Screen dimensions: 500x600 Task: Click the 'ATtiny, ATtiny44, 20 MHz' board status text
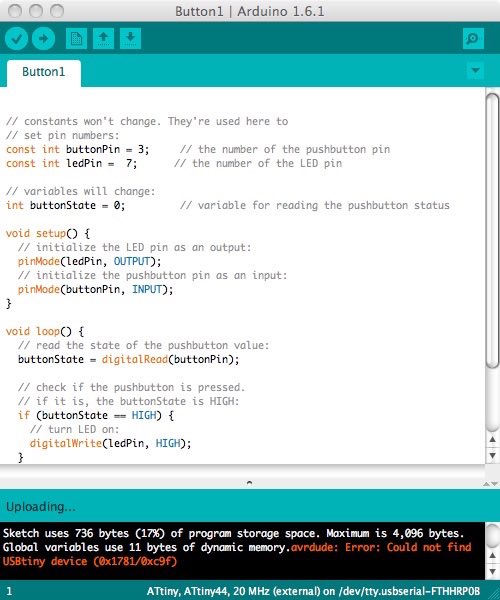pyautogui.click(x=313, y=592)
